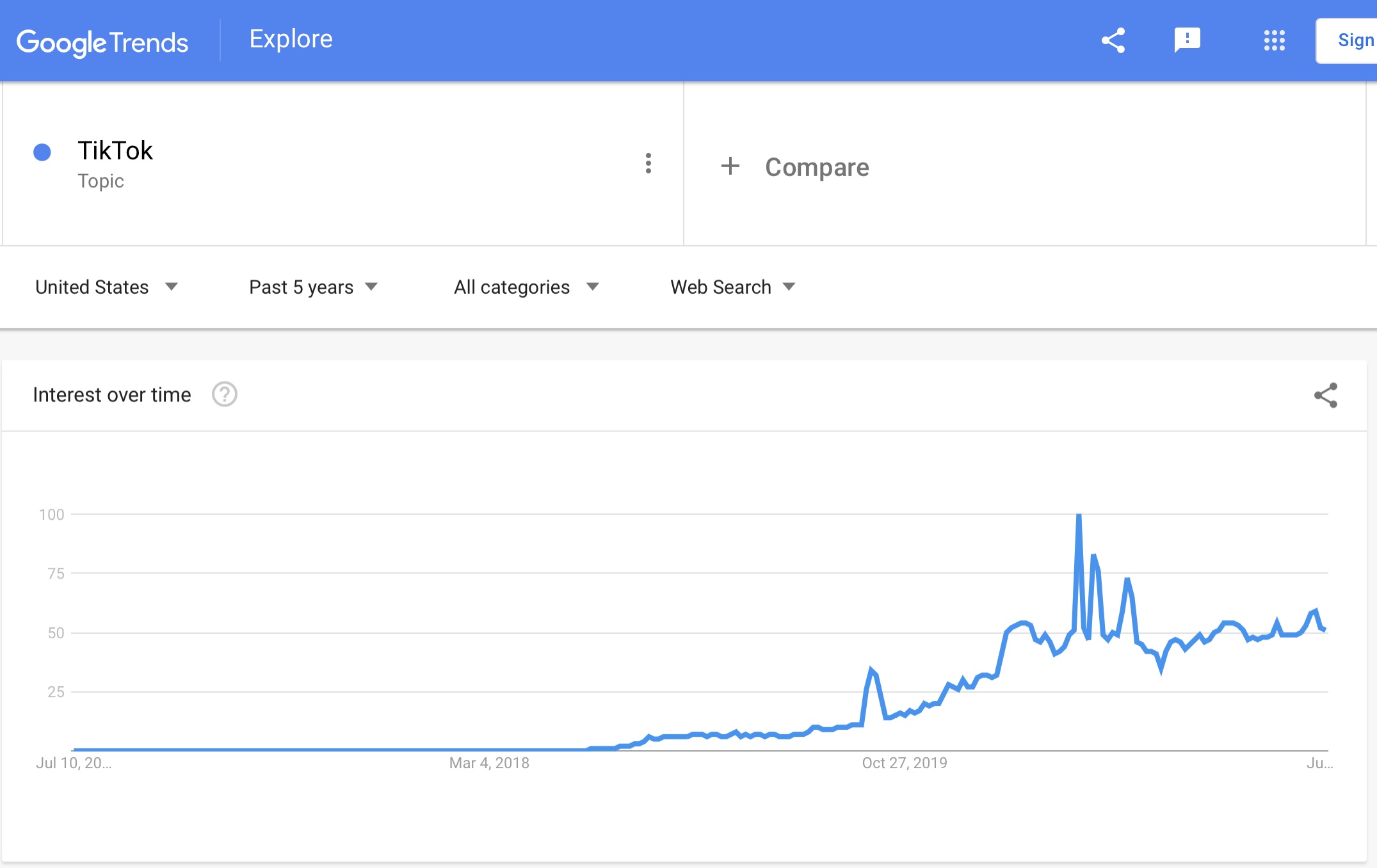Click the plus icon beside Compare

[x=730, y=166]
